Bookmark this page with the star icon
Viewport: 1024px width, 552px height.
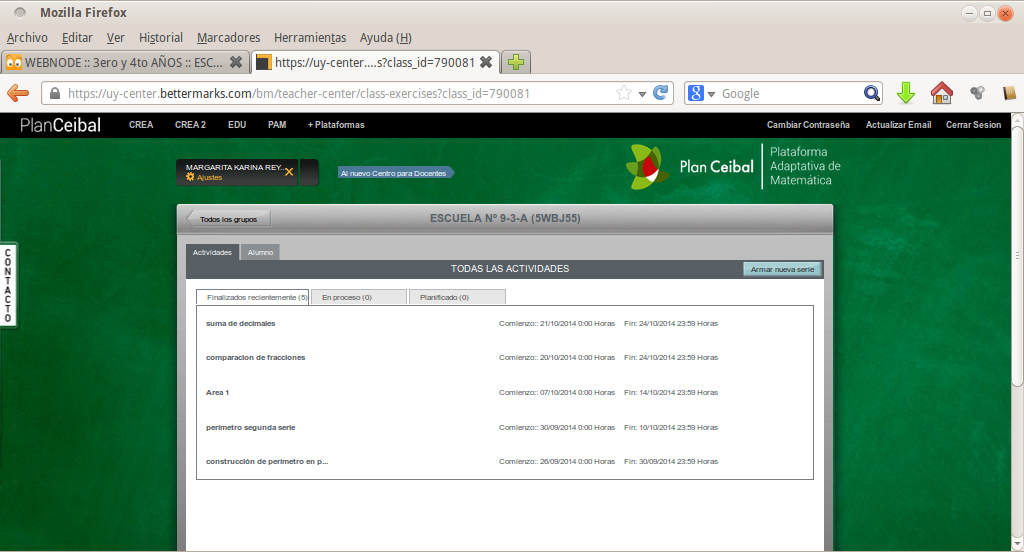(624, 93)
